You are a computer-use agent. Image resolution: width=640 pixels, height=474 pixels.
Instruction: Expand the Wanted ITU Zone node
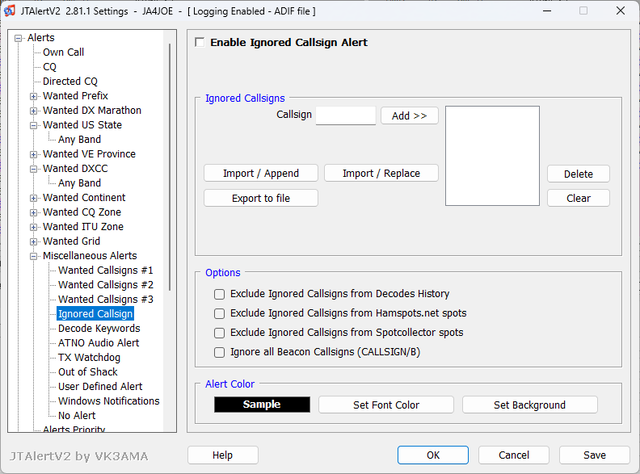(x=33, y=227)
